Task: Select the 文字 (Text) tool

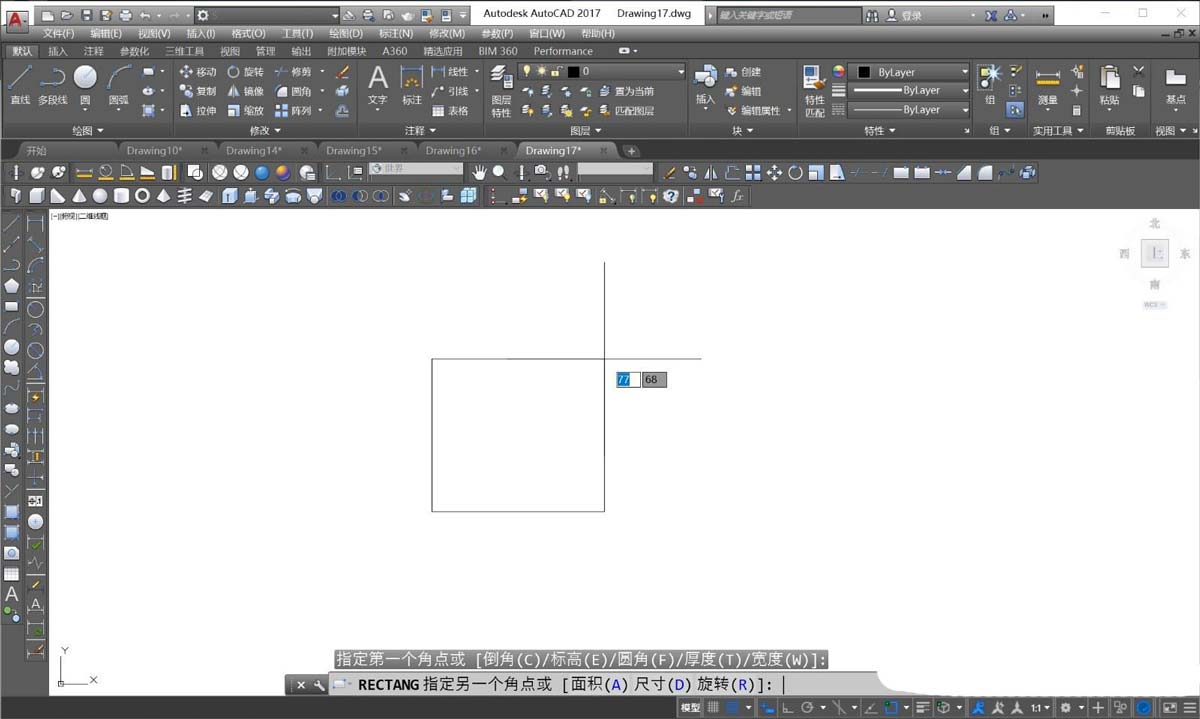Action: (x=377, y=85)
